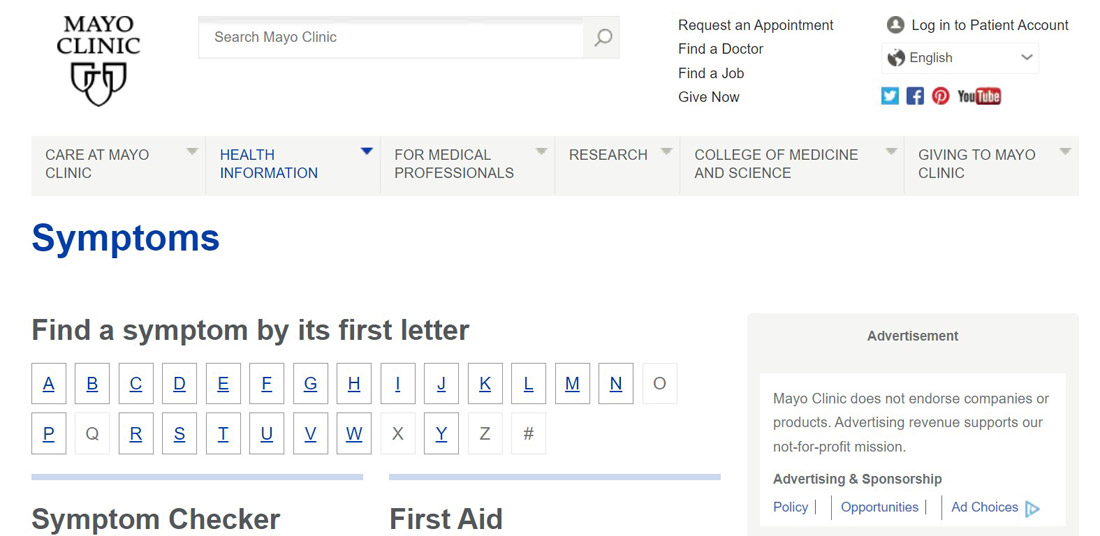Click the Ad Choices triangle icon
This screenshot has height=536, width=1100.
coord(1033,508)
